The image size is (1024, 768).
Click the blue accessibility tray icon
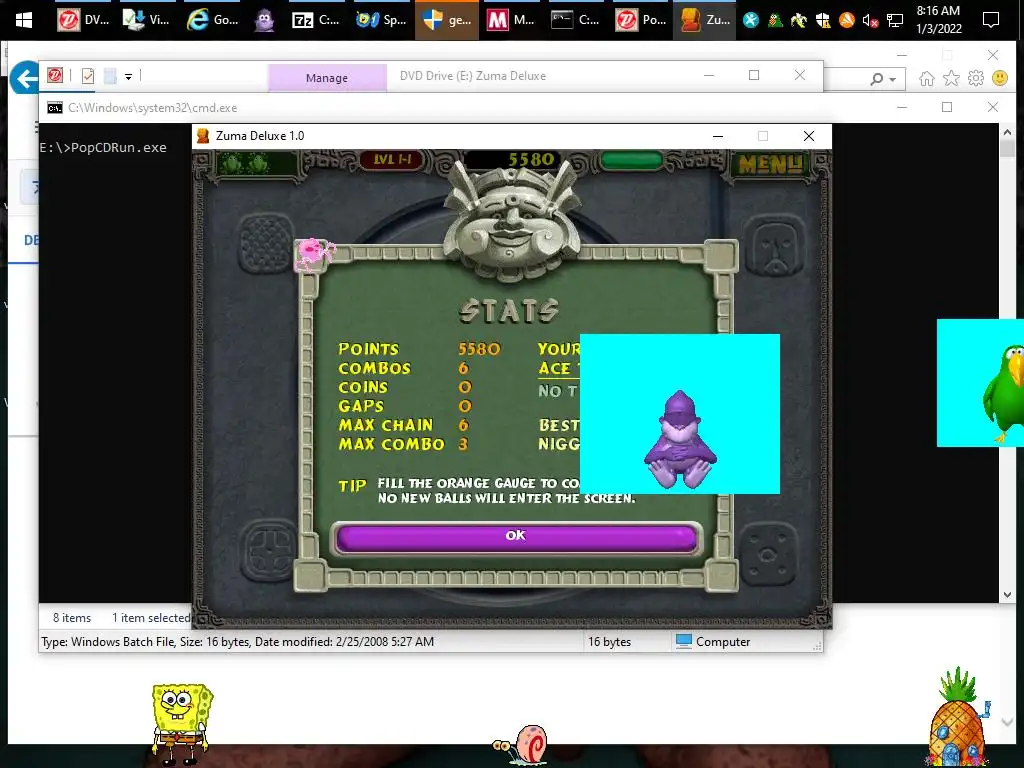click(751, 20)
